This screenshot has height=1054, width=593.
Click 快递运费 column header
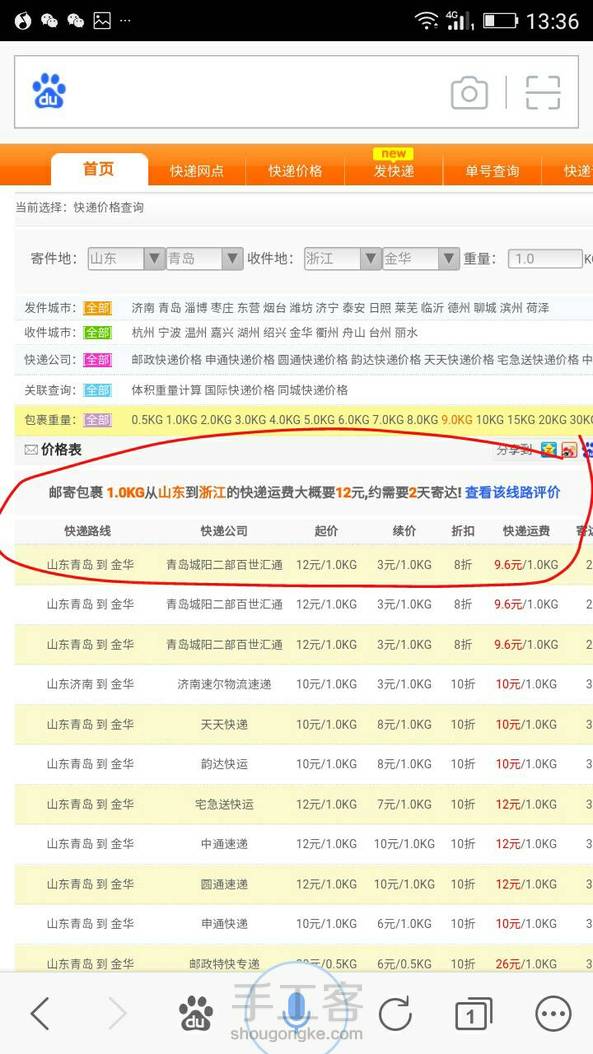click(526, 531)
